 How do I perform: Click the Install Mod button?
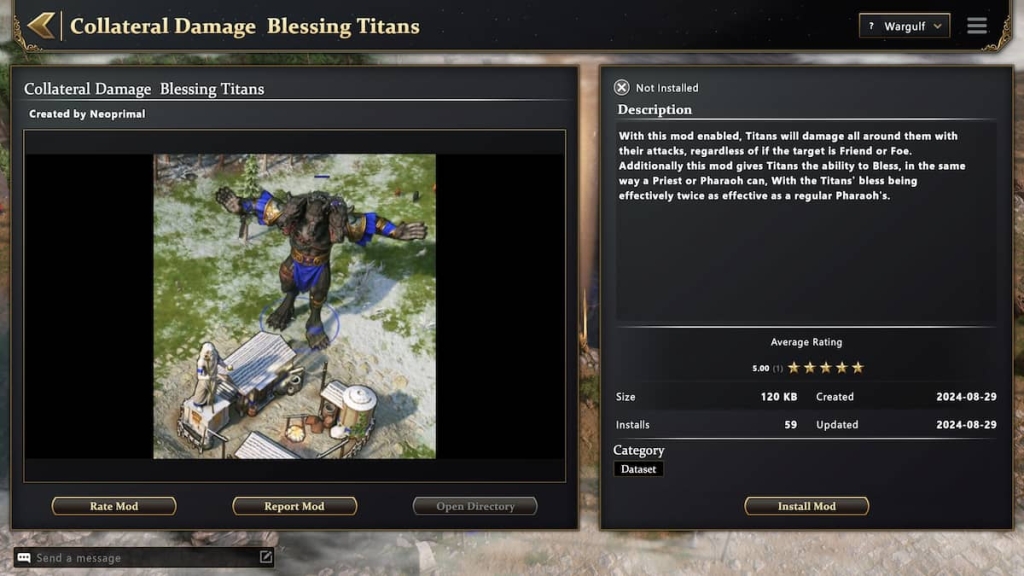(x=807, y=506)
